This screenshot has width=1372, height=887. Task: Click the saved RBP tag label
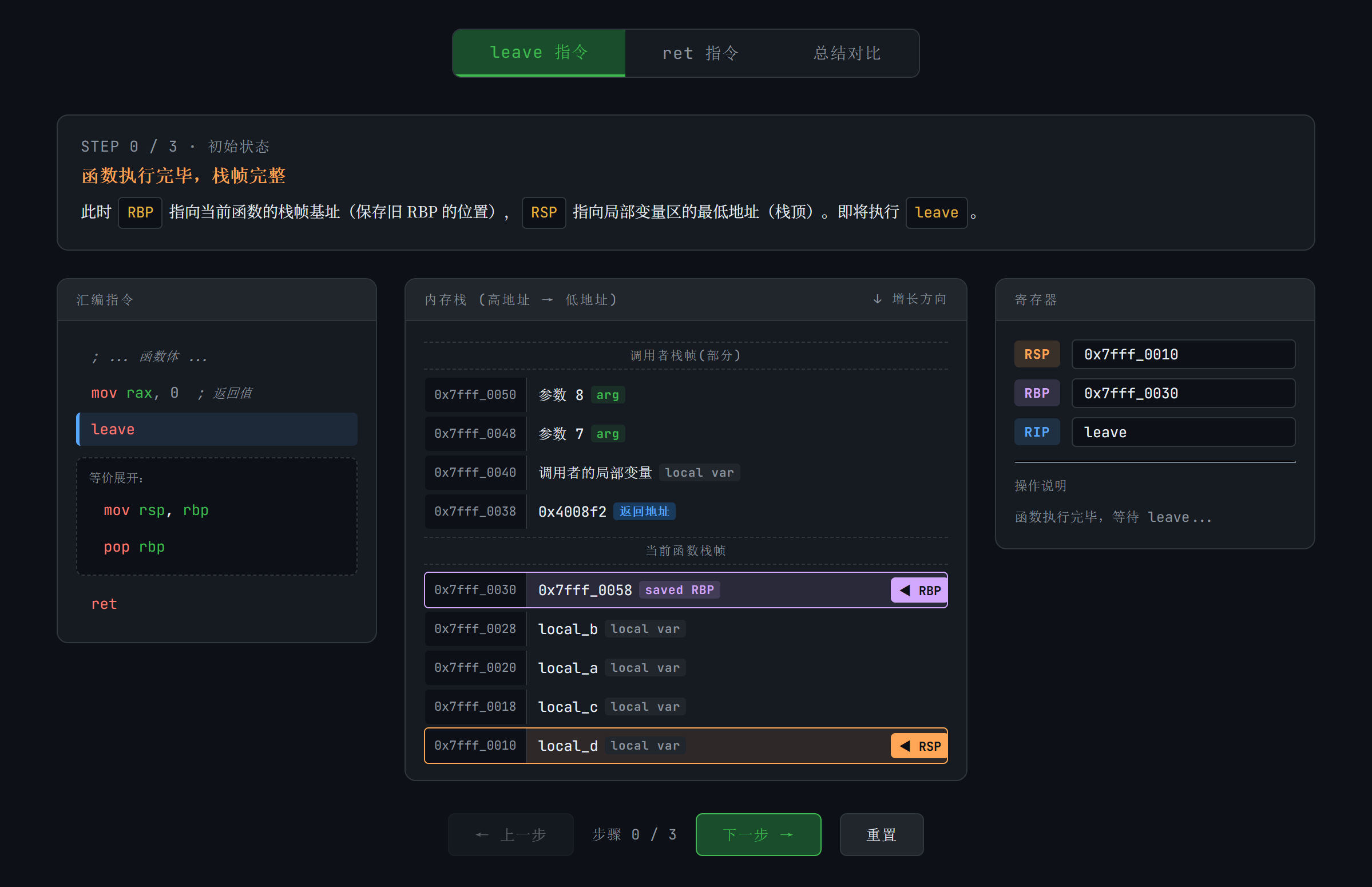679,591
